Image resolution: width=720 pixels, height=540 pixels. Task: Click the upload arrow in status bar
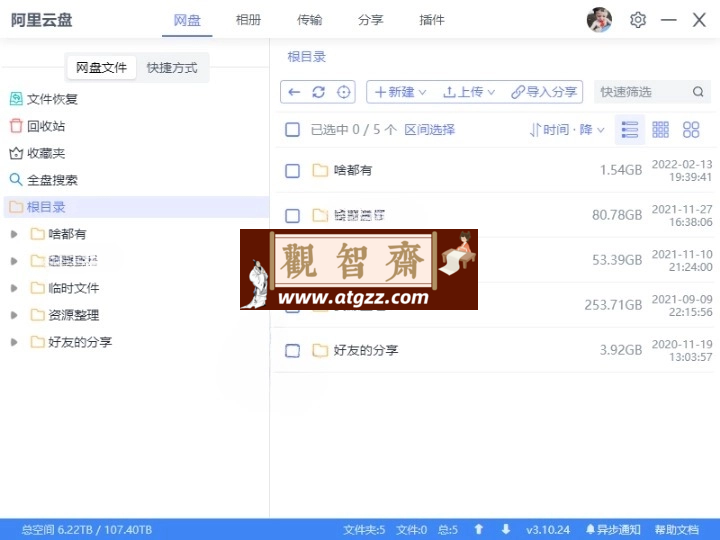point(478,529)
